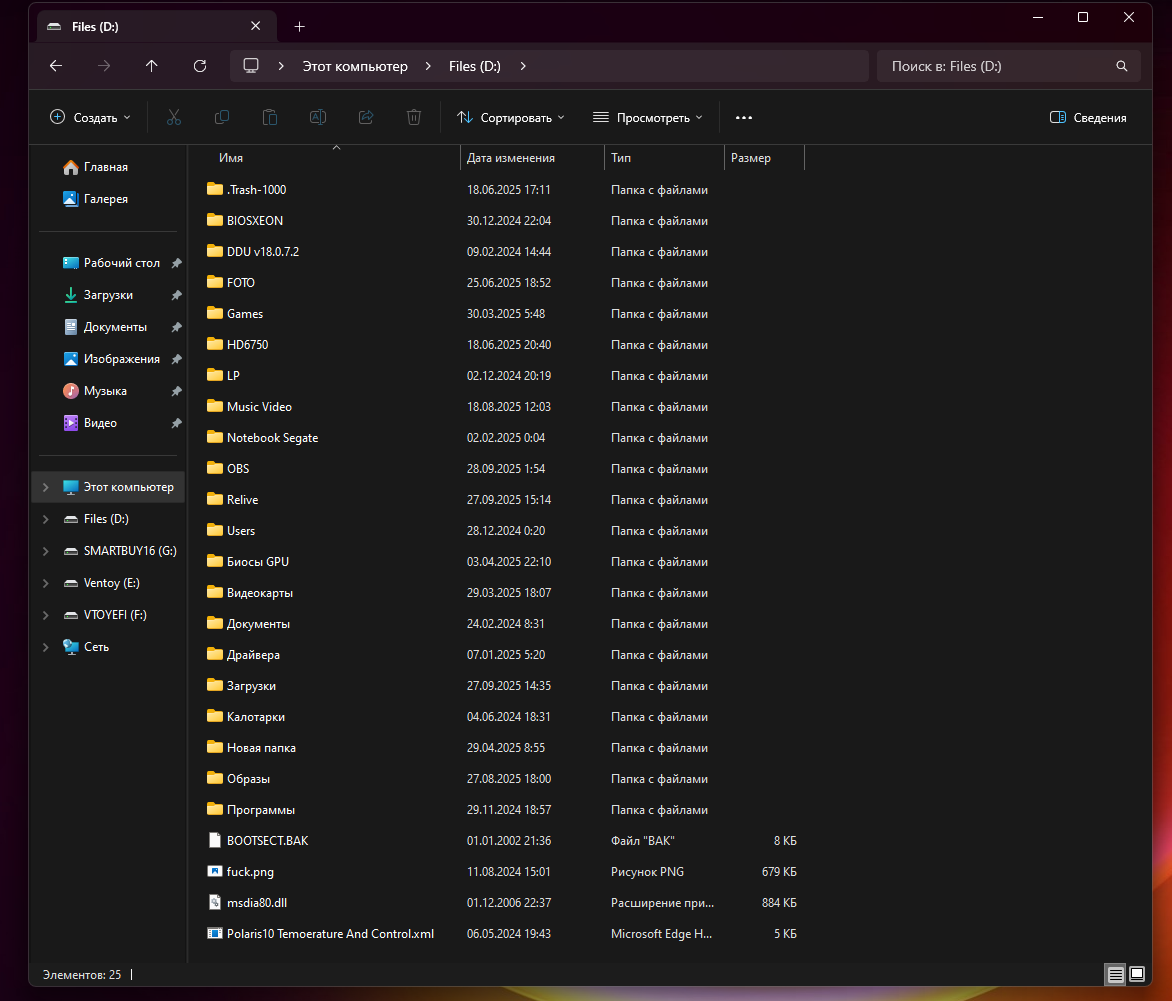Open the Сортировать dropdown
This screenshot has height=1001, width=1172.
[x=510, y=117]
